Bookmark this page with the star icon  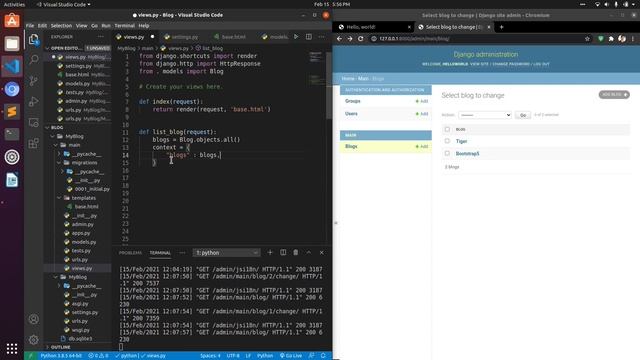(x=587, y=39)
